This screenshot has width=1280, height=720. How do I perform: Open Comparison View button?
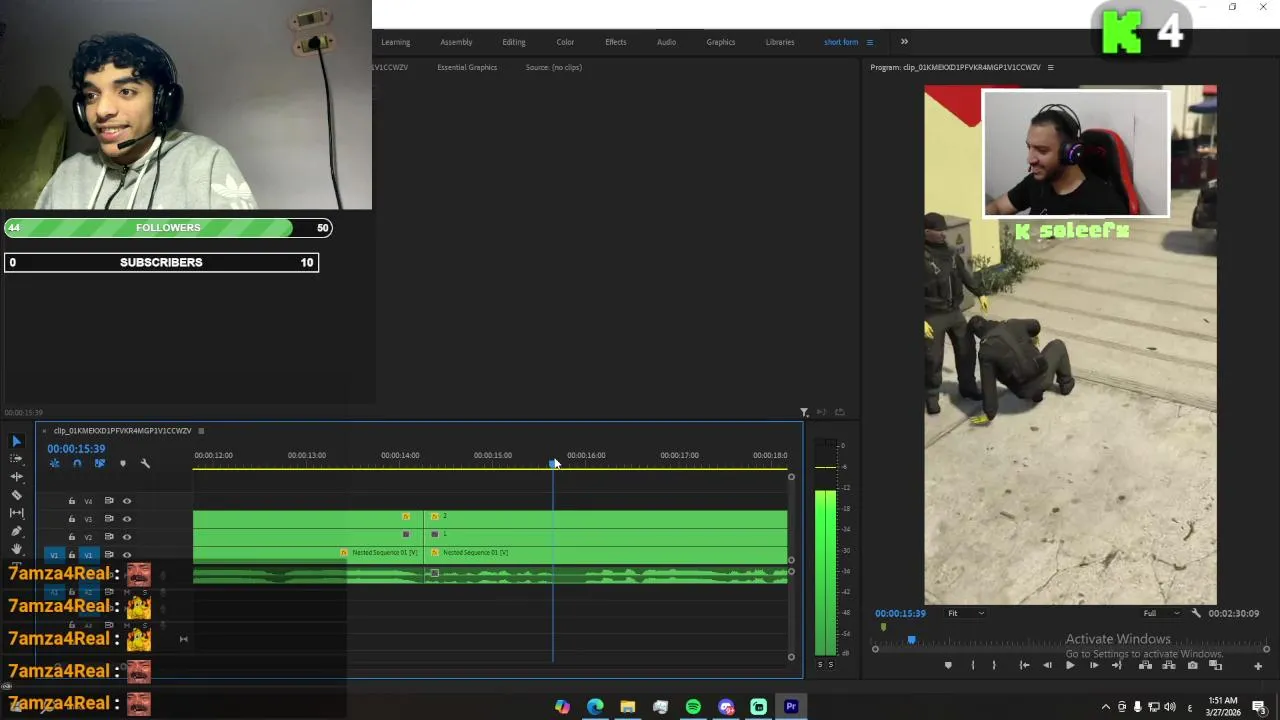1215,665
